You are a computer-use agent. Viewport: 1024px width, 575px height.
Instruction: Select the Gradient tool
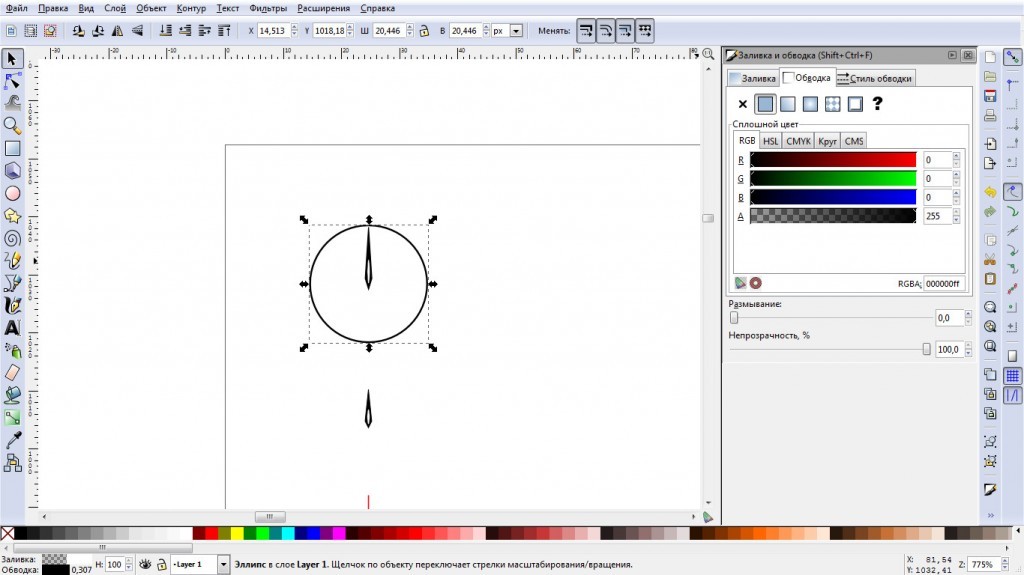point(12,418)
